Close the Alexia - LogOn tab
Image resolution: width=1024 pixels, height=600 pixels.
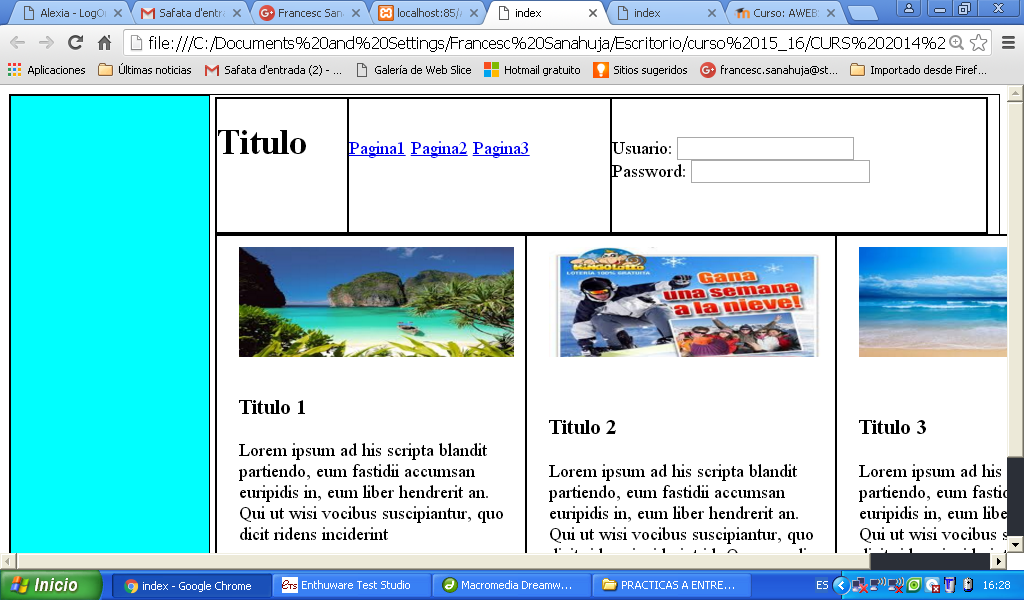coord(118,13)
